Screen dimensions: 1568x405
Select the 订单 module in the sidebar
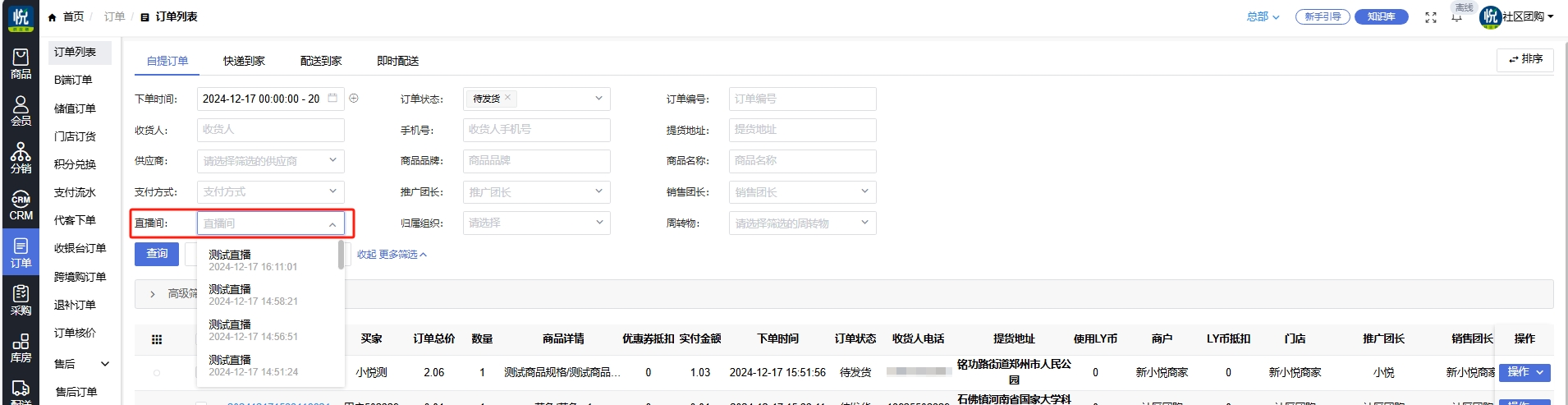21,253
